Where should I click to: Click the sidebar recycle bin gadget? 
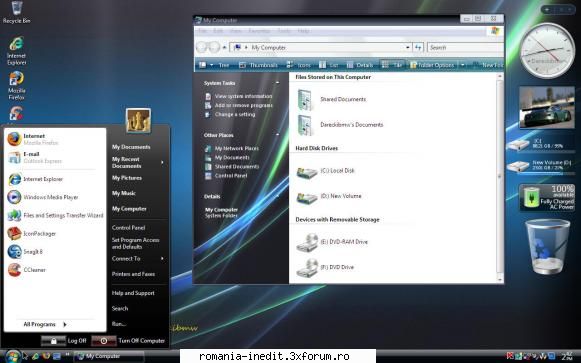547,246
